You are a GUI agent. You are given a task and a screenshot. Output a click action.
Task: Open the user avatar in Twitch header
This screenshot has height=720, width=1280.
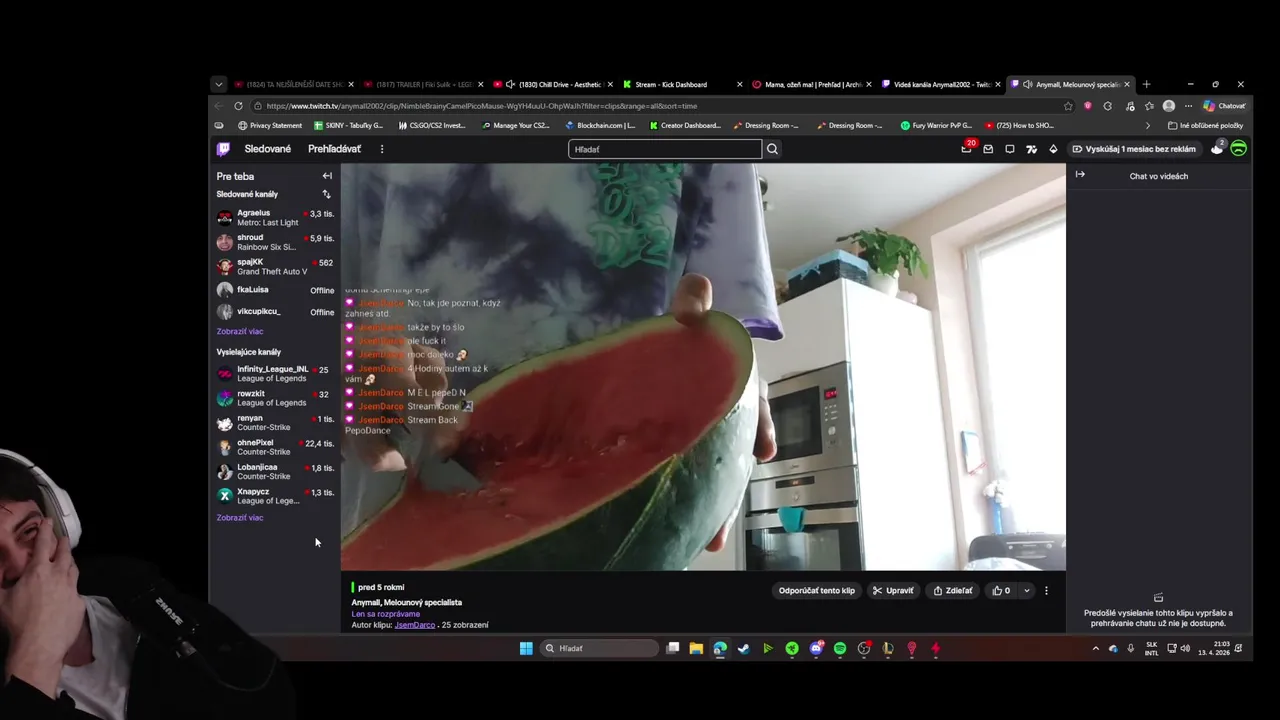[1238, 148]
